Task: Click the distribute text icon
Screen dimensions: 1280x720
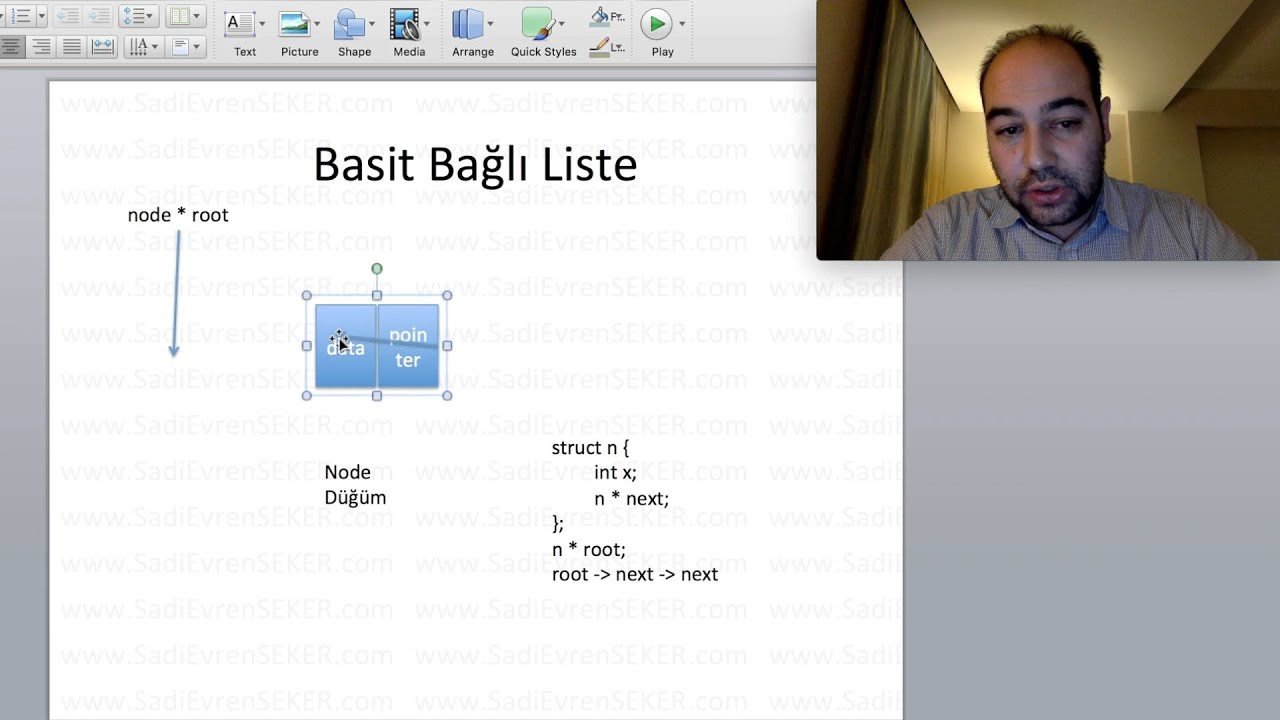Action: pos(102,46)
